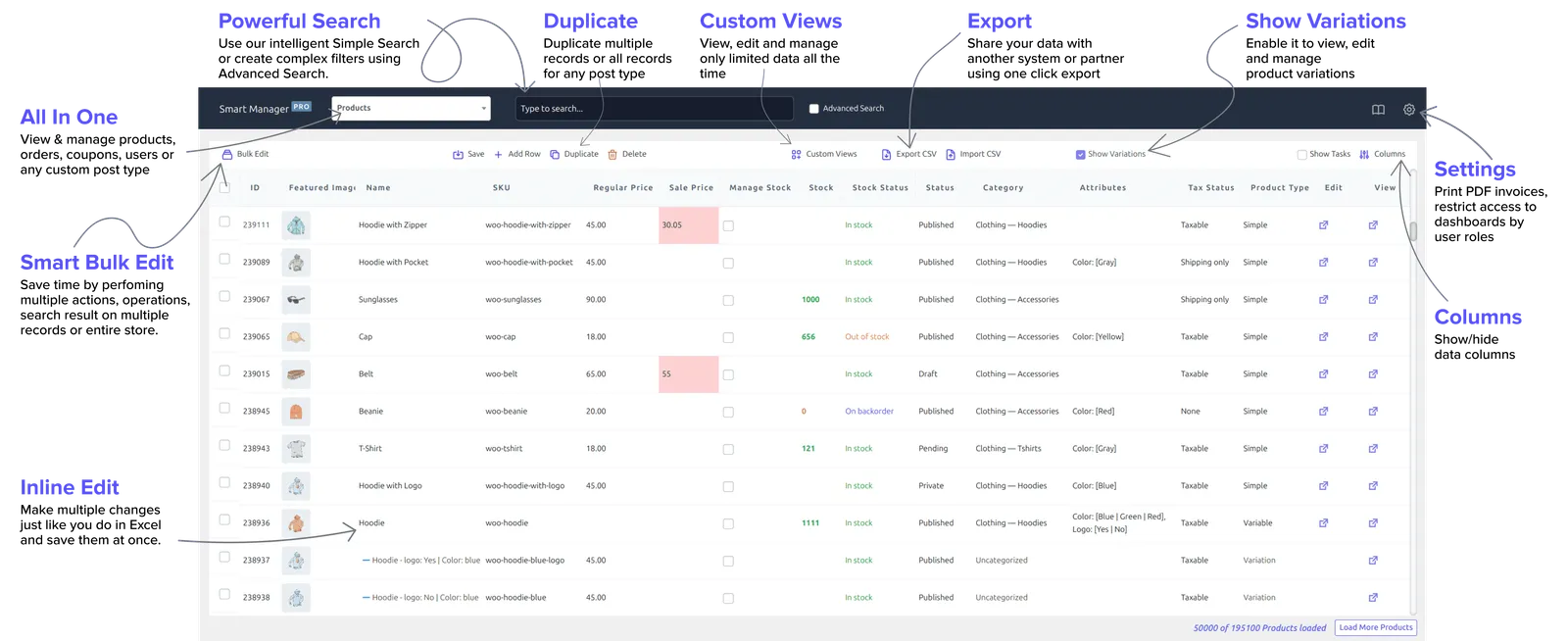Viewport: 1568px width, 641px height.
Task: Open the Products post type dropdown
Action: coord(411,108)
